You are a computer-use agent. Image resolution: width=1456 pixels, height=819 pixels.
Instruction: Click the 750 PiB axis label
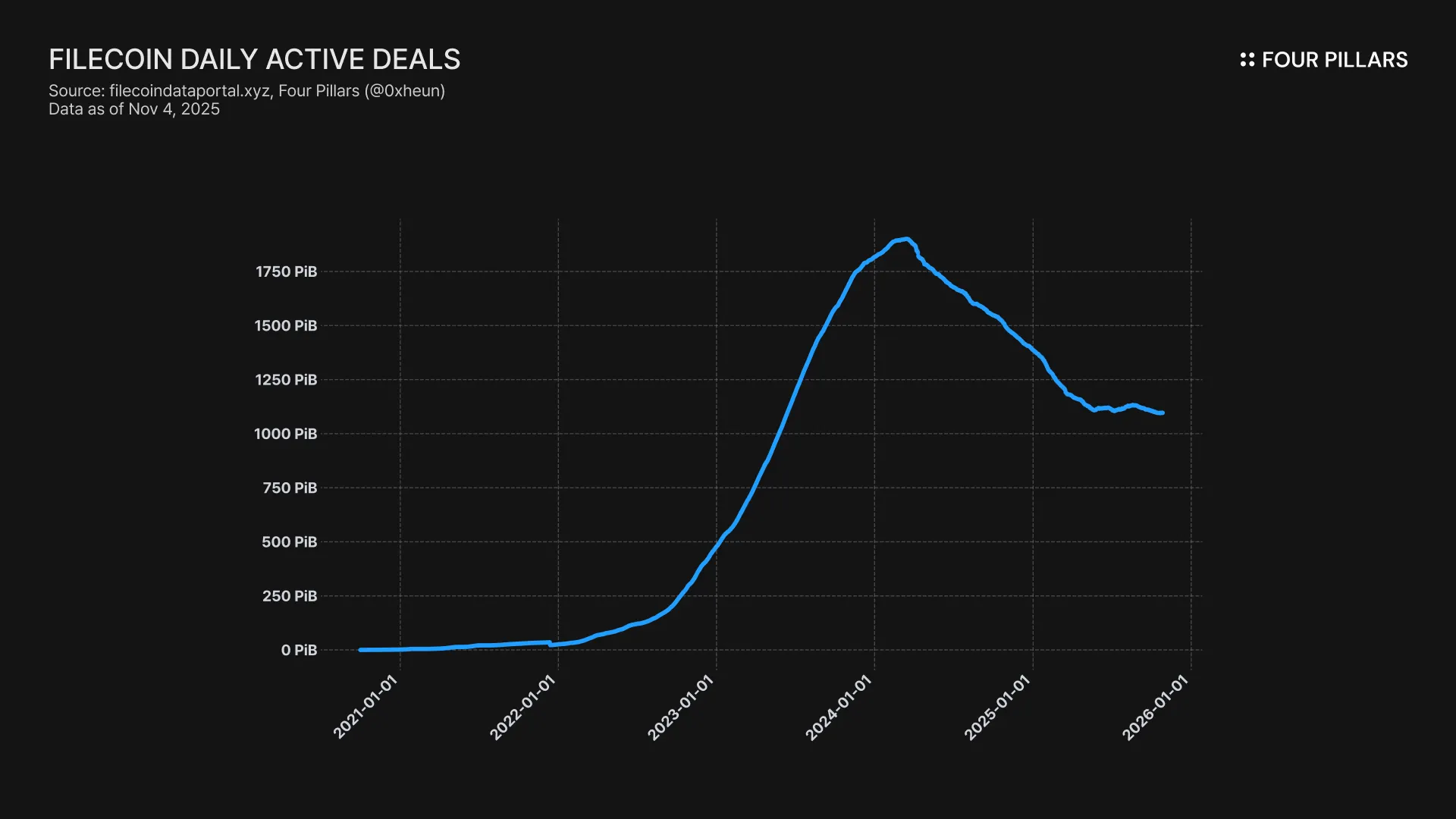click(290, 488)
